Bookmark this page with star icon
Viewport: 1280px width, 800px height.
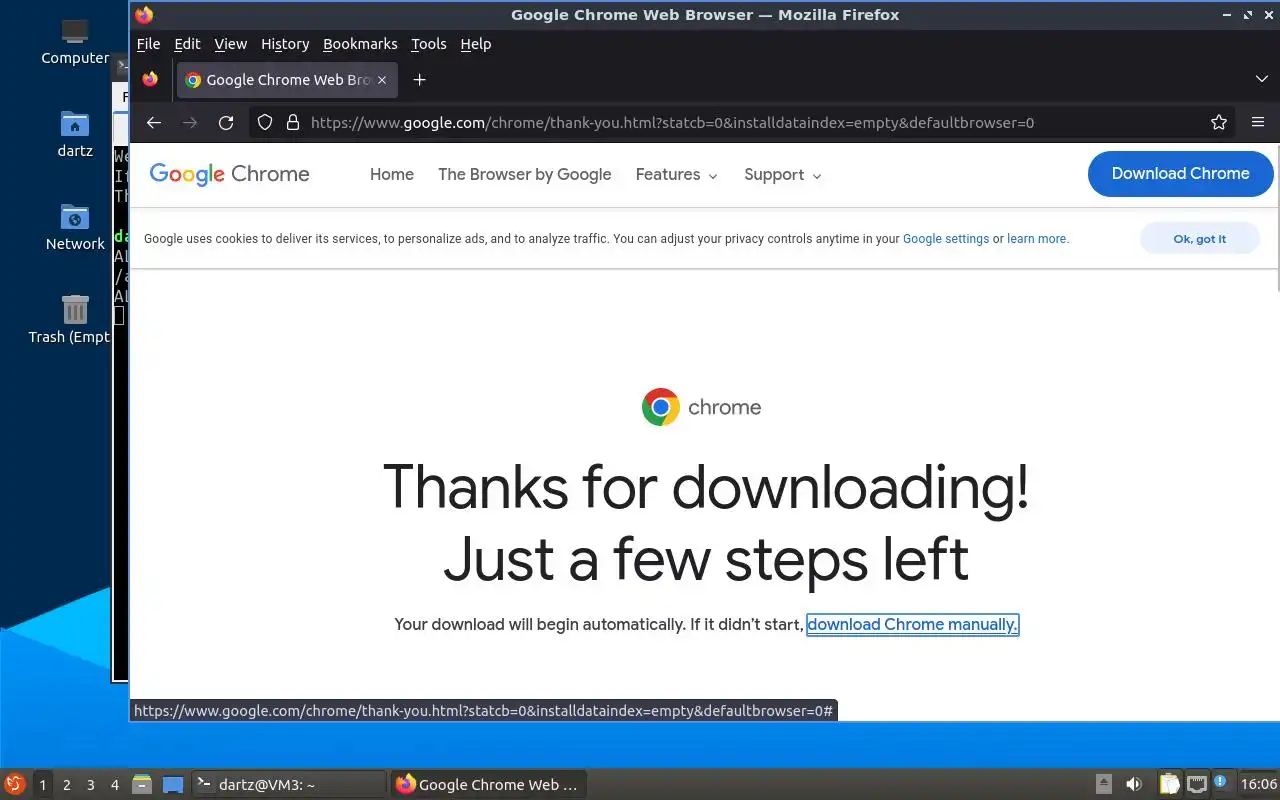point(1219,122)
